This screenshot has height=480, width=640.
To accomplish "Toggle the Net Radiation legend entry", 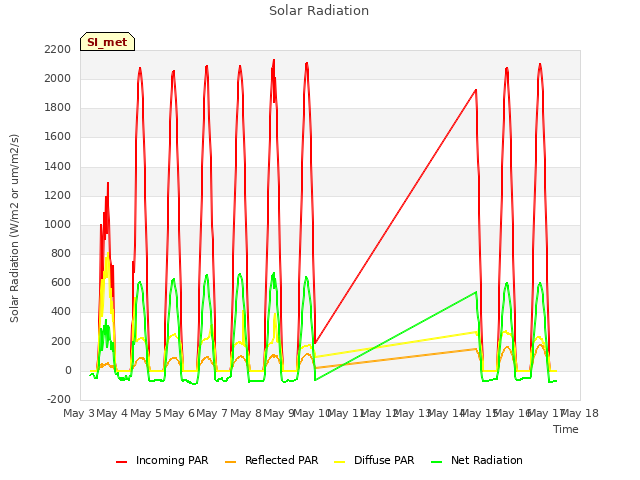I will [477, 460].
